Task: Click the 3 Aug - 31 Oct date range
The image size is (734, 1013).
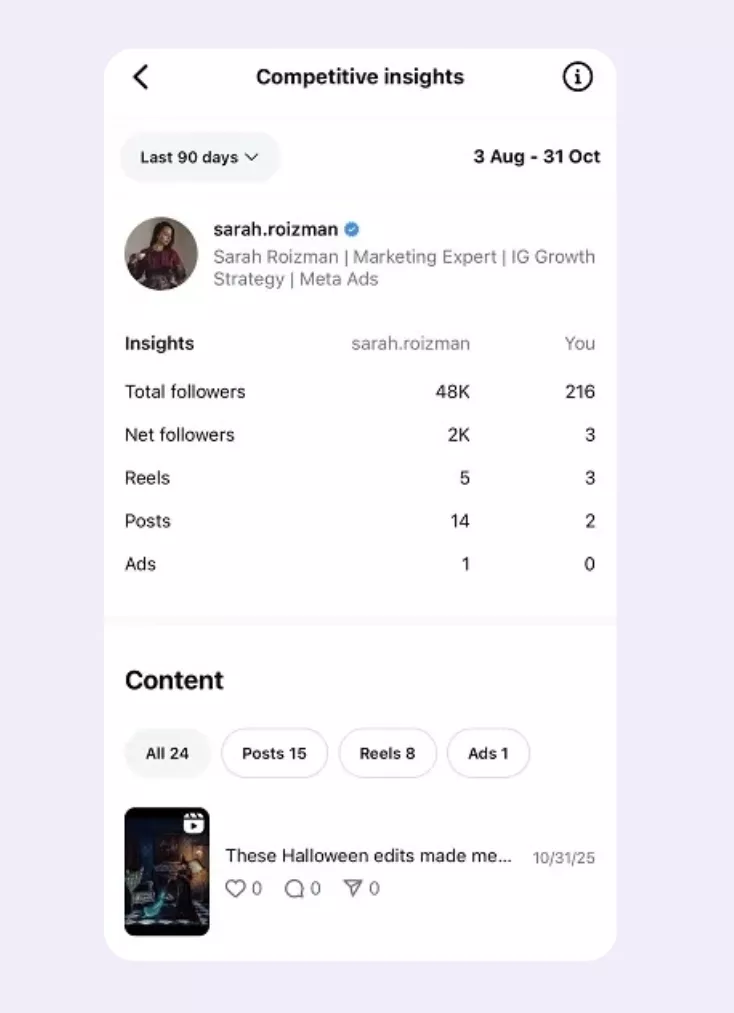Action: [x=536, y=157]
